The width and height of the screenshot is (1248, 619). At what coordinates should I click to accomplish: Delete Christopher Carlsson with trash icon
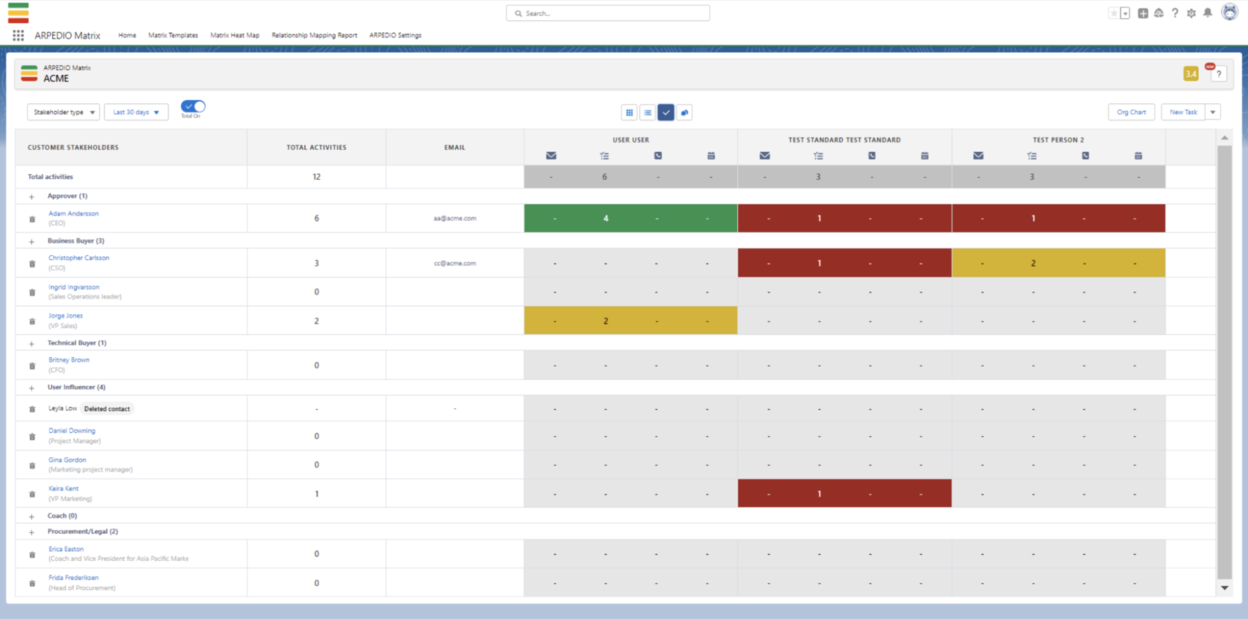tap(31, 263)
